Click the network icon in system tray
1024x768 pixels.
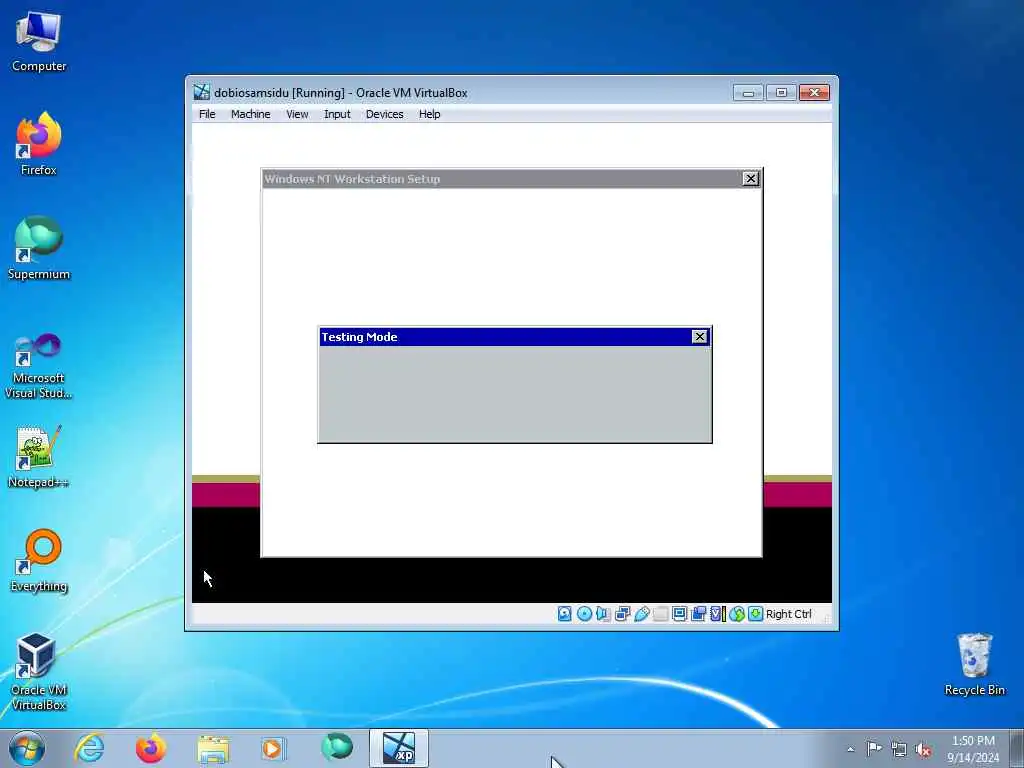(x=899, y=749)
